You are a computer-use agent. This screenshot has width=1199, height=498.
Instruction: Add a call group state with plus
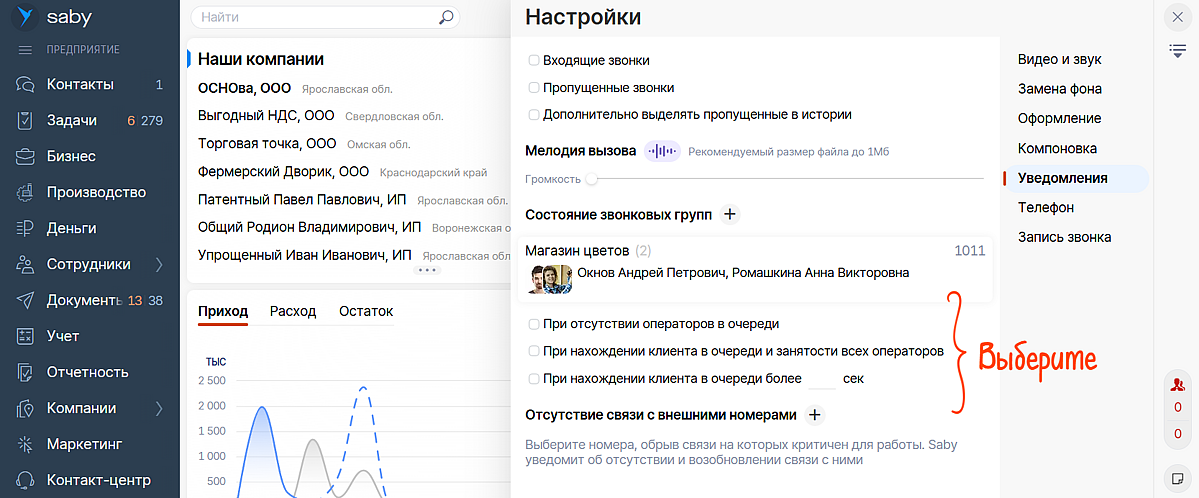click(x=730, y=214)
